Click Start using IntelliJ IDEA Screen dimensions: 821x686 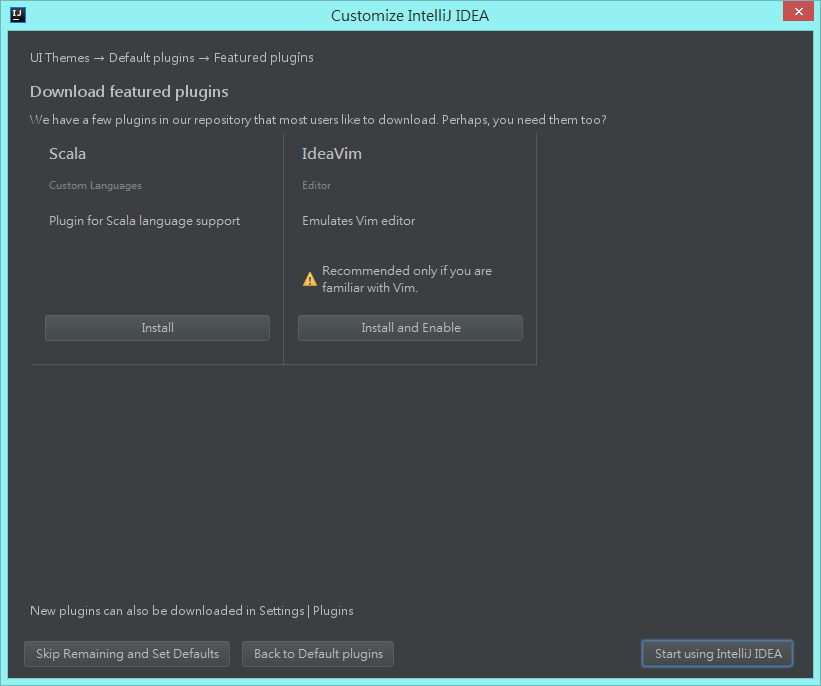[717, 654]
